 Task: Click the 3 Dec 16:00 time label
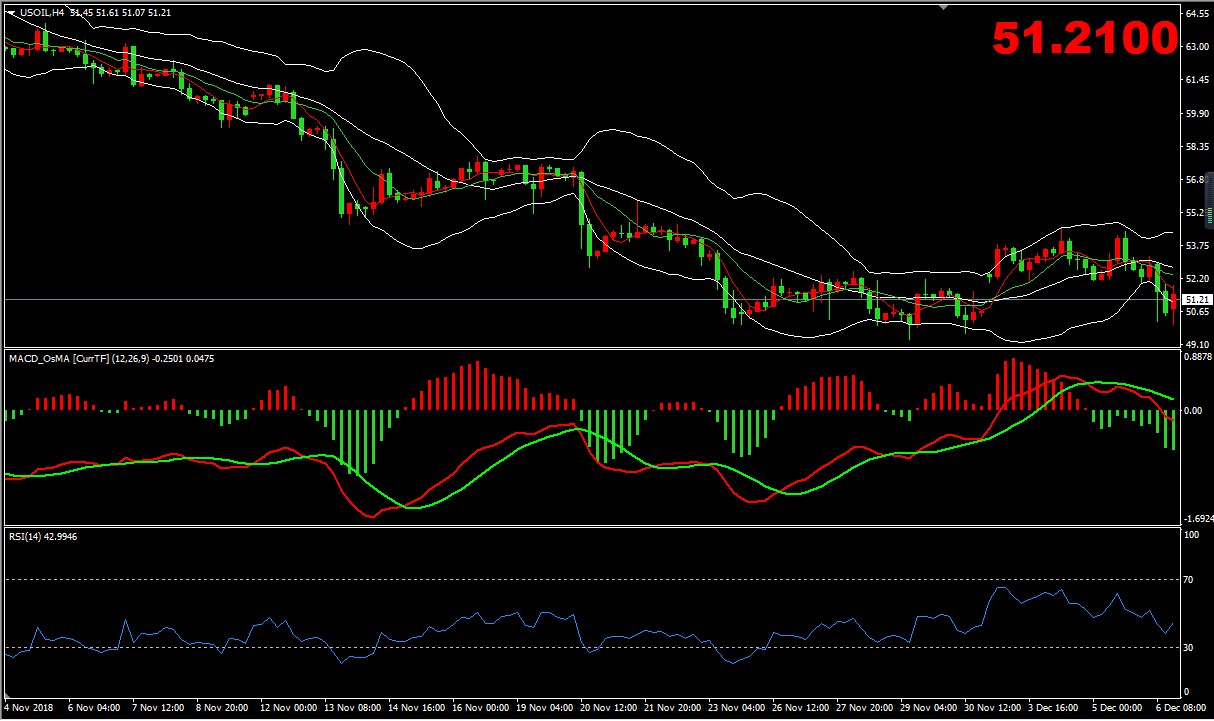pos(1056,707)
